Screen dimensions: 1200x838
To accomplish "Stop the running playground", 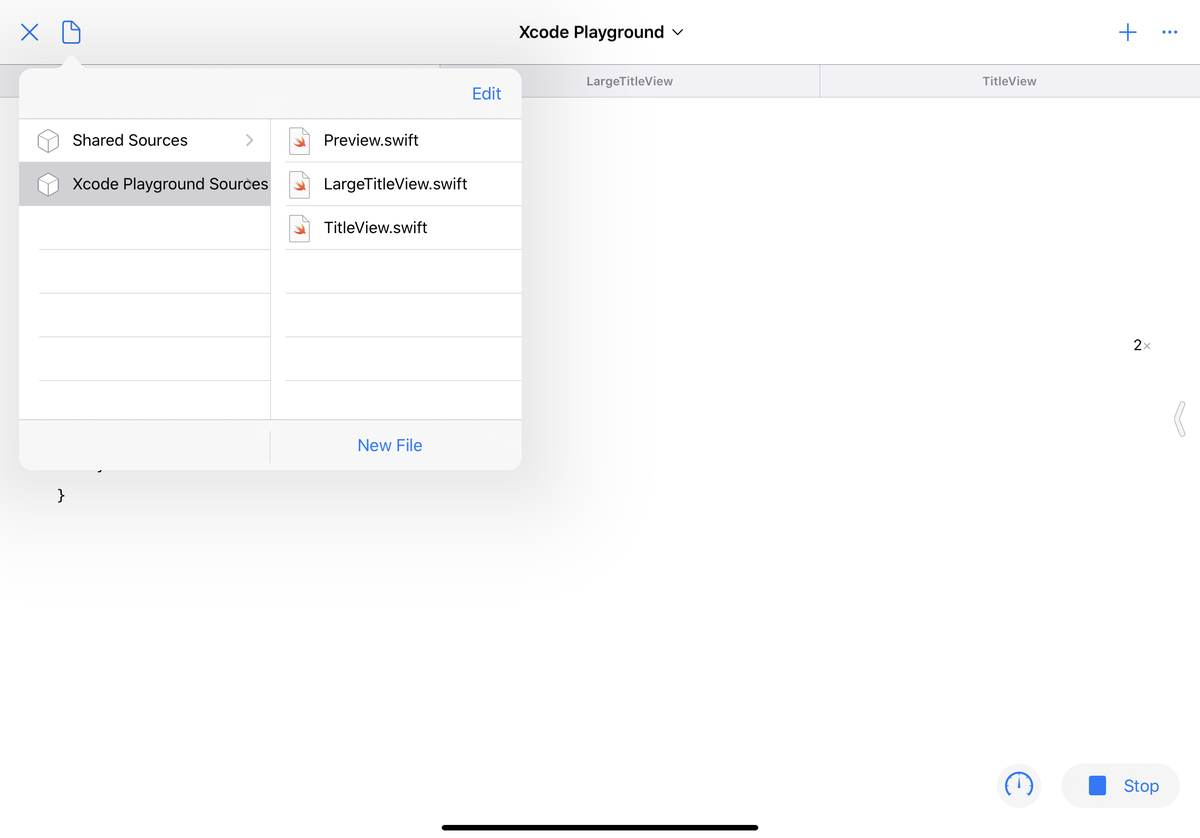I will tap(1121, 786).
